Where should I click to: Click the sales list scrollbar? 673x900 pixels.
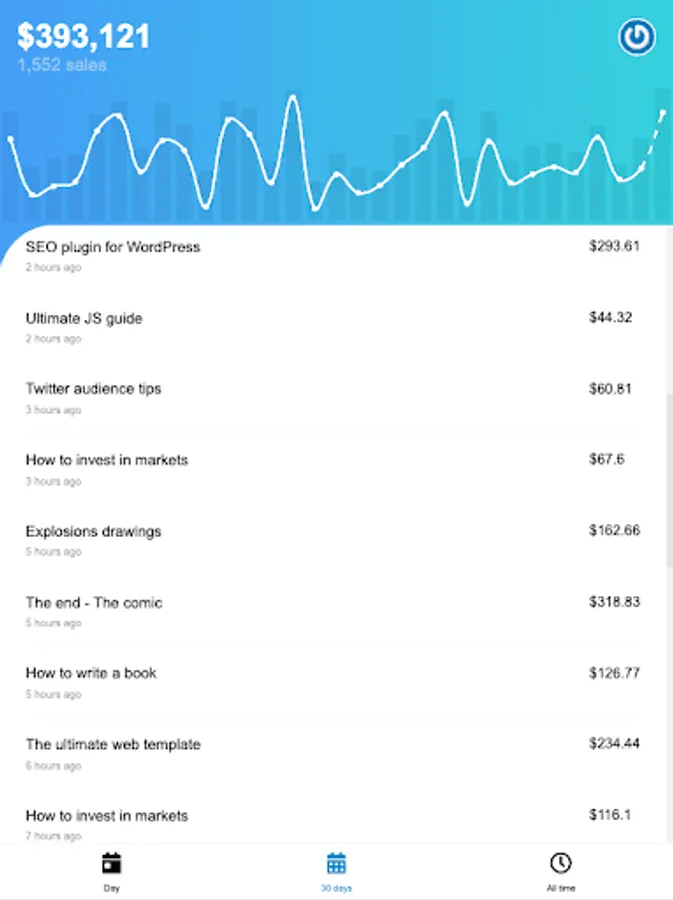pyautogui.click(x=668, y=480)
